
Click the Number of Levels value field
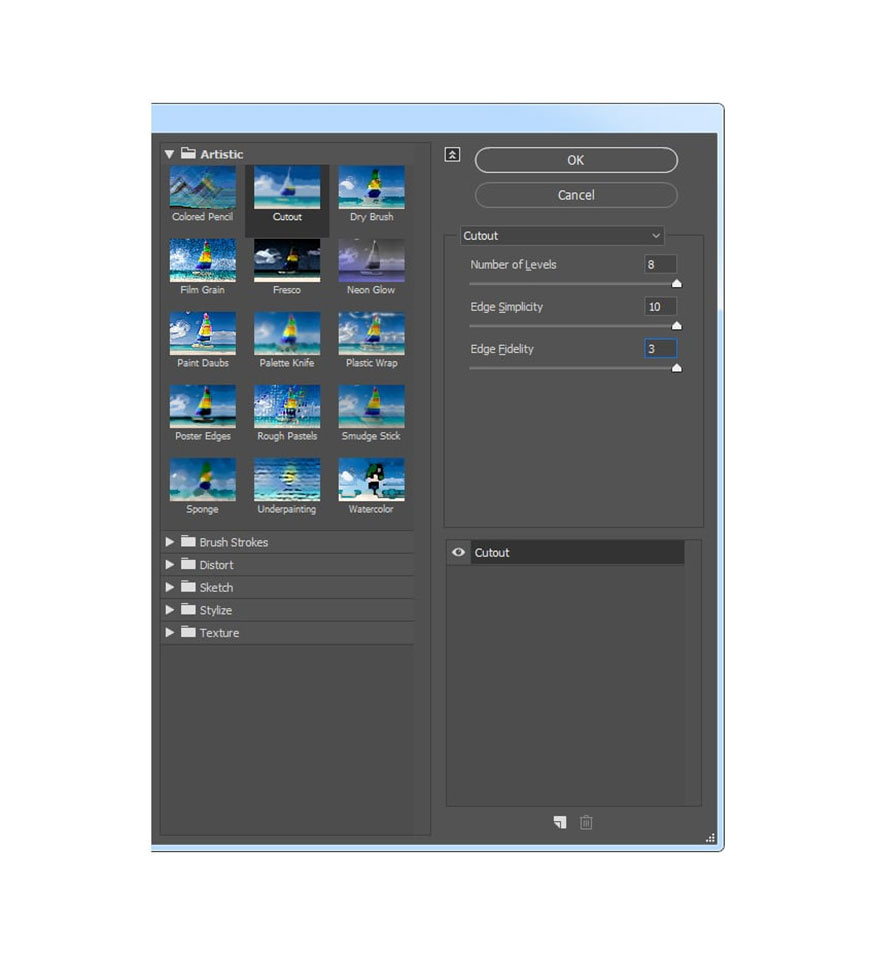tap(661, 264)
